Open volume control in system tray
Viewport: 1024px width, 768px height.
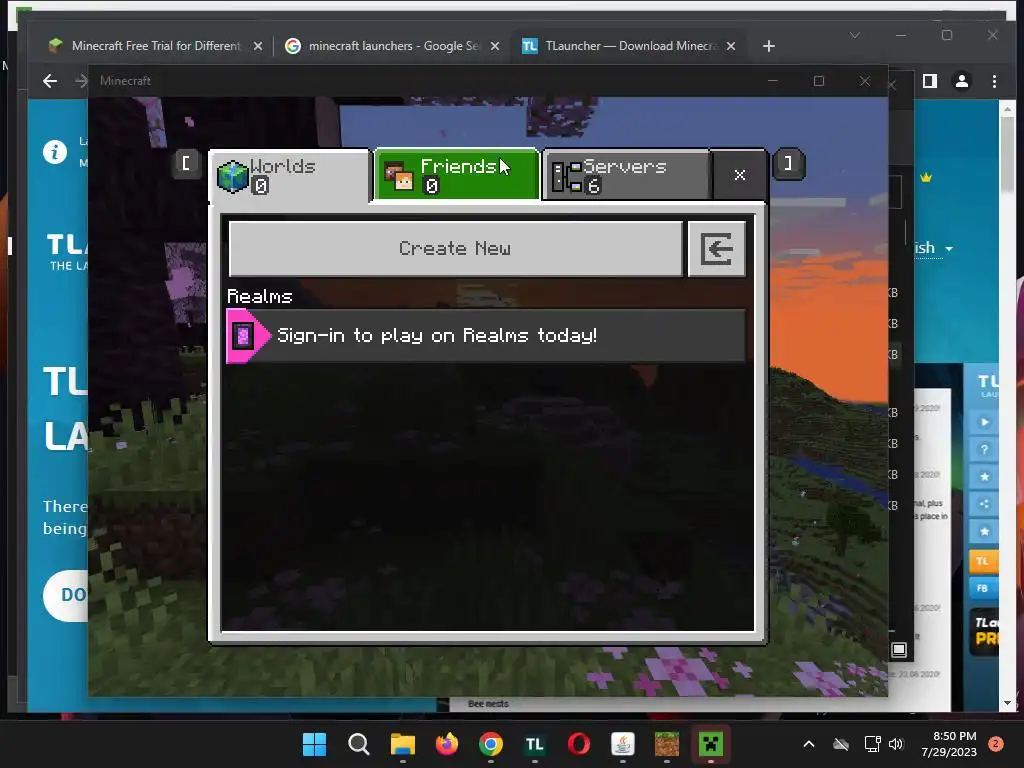click(896, 744)
